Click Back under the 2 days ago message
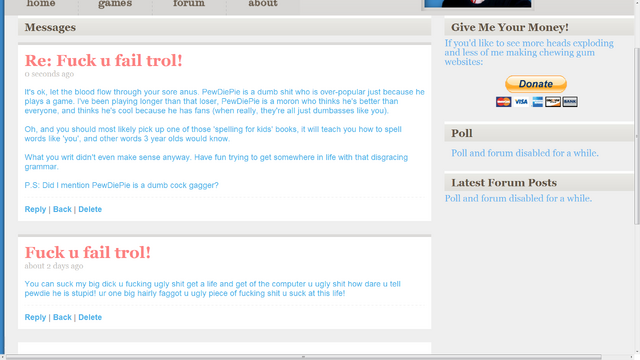Screen dimensions: 640x360 coord(62,318)
